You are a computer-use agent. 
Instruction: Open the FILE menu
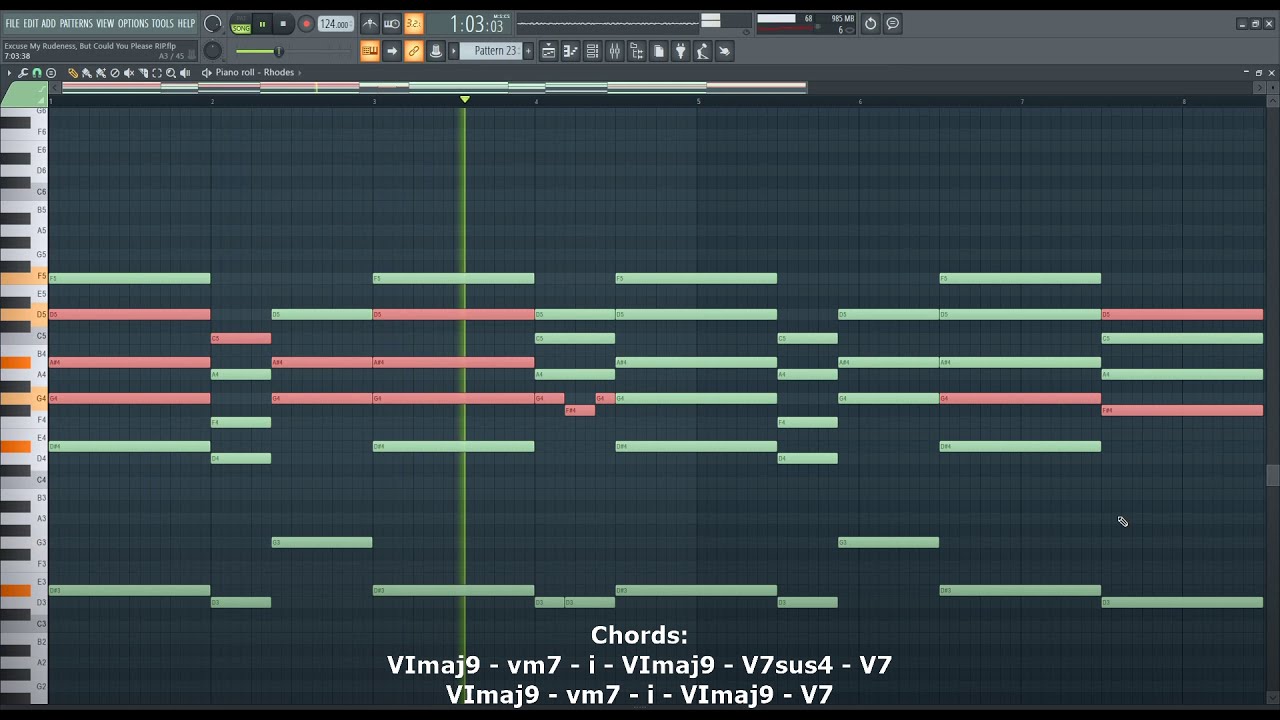click(12, 23)
